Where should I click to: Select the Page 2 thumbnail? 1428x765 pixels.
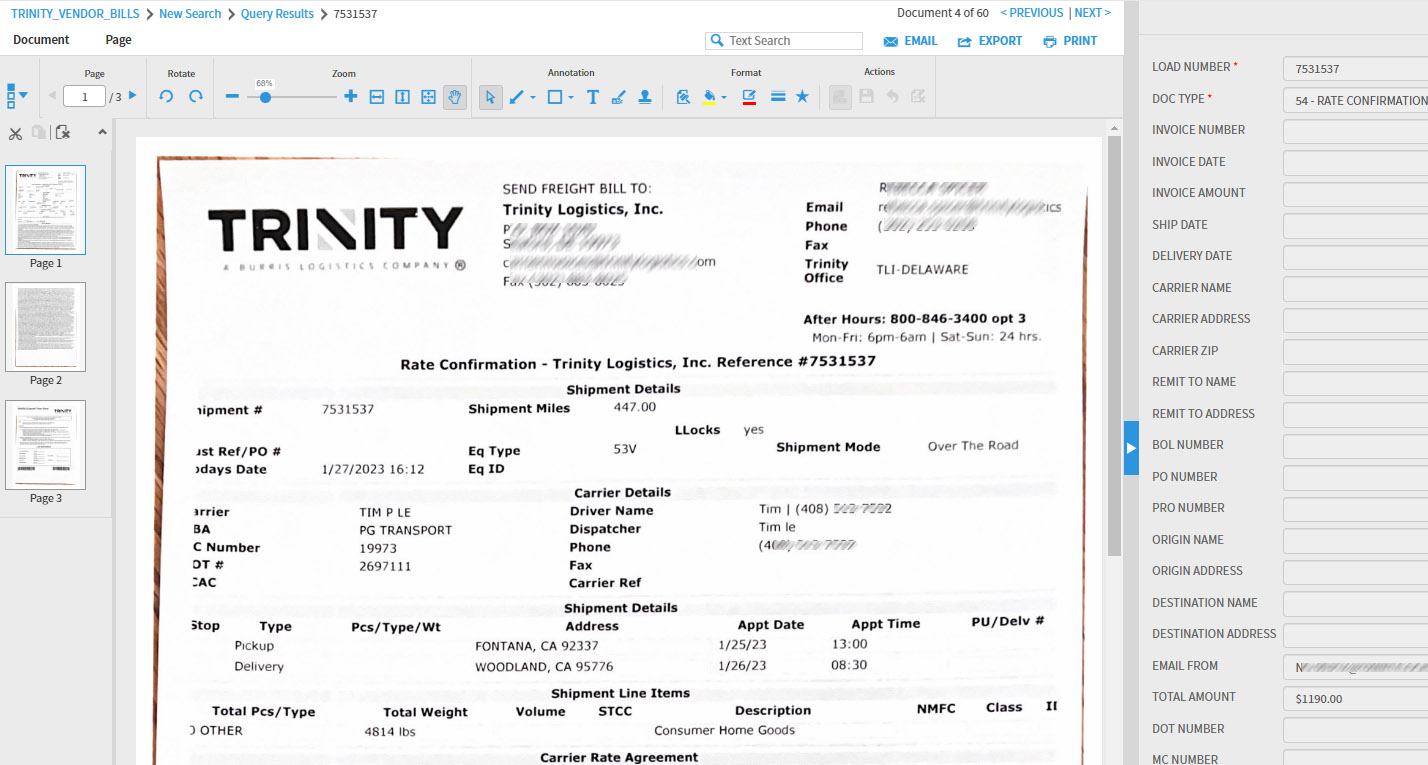(45, 327)
